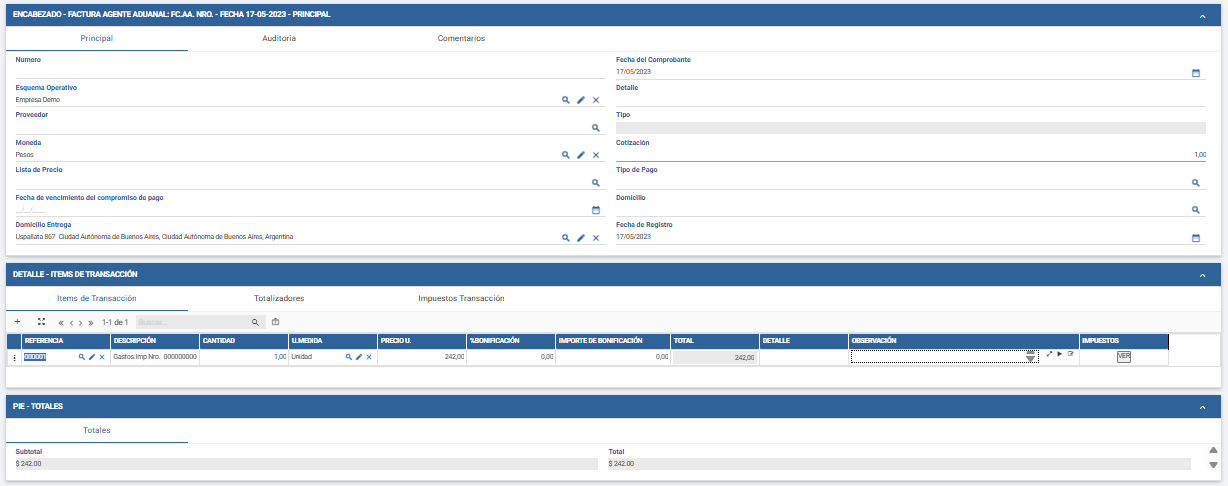Sort by REFERENCIA column header
This screenshot has height=486, width=1228.
tap(65, 341)
